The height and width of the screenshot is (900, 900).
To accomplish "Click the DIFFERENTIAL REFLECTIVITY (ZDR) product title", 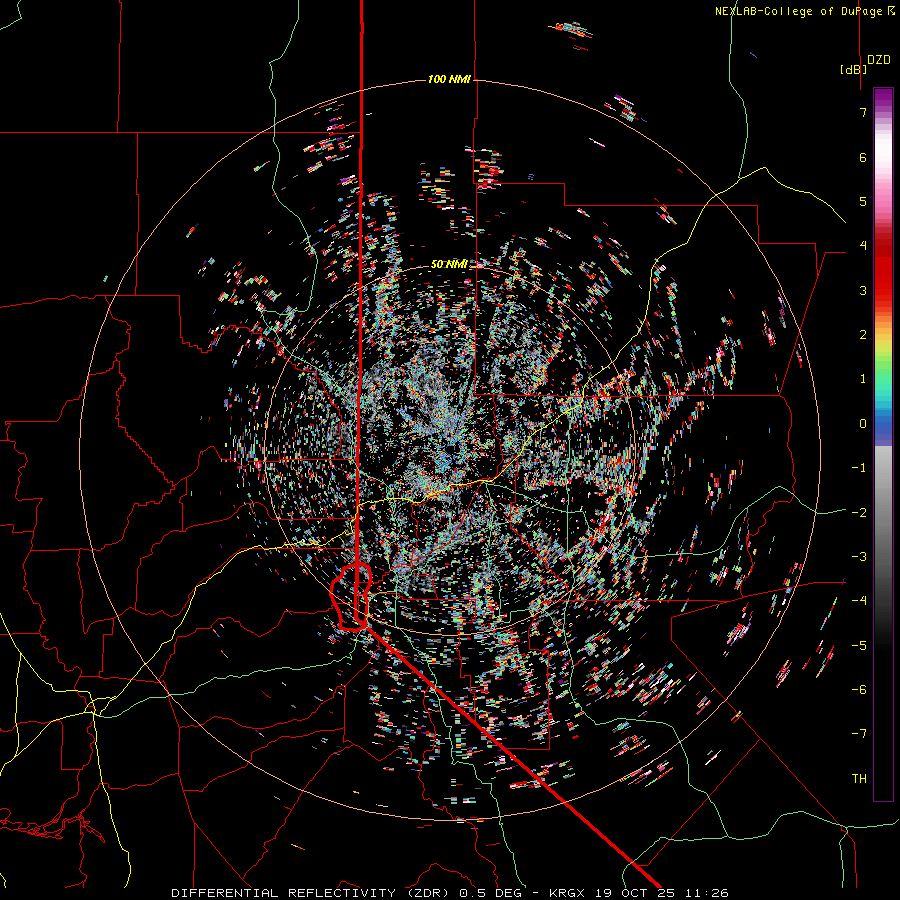I will pos(312,893).
